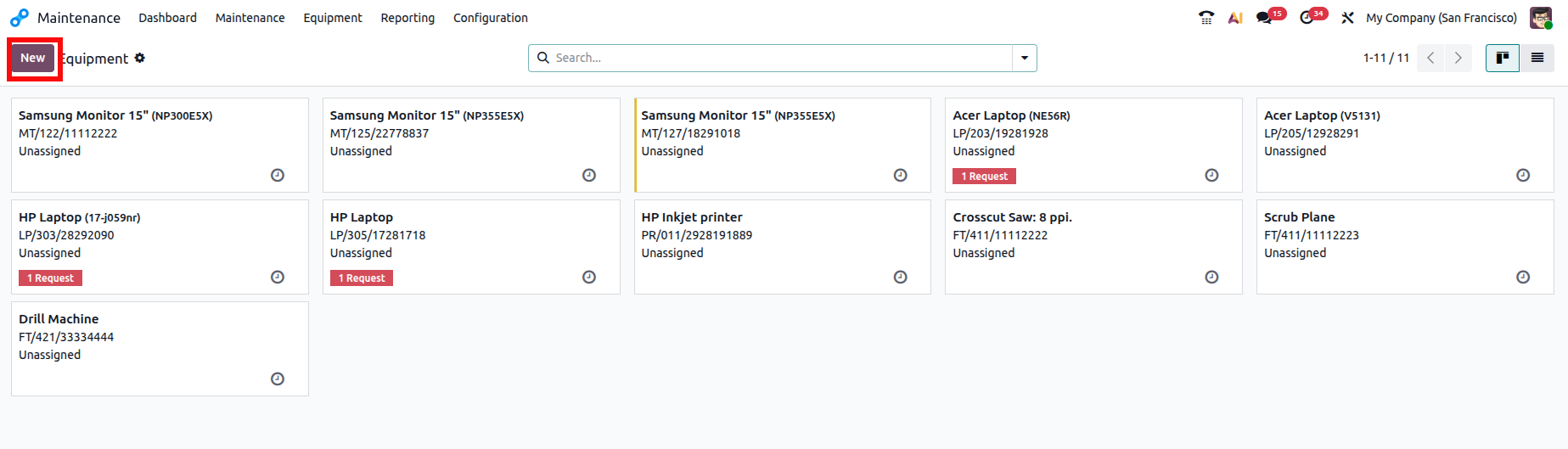The height and width of the screenshot is (449, 1568).
Task: Click serial number LP/303/28292090
Action: click(x=66, y=235)
